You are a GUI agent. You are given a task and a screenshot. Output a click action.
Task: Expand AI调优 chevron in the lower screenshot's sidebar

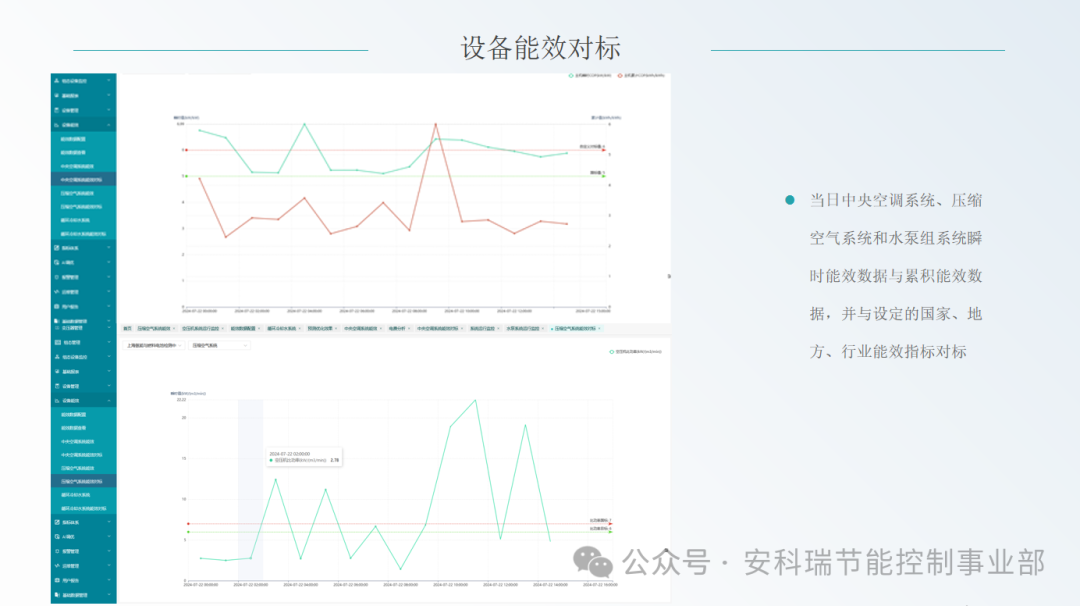tap(109, 536)
